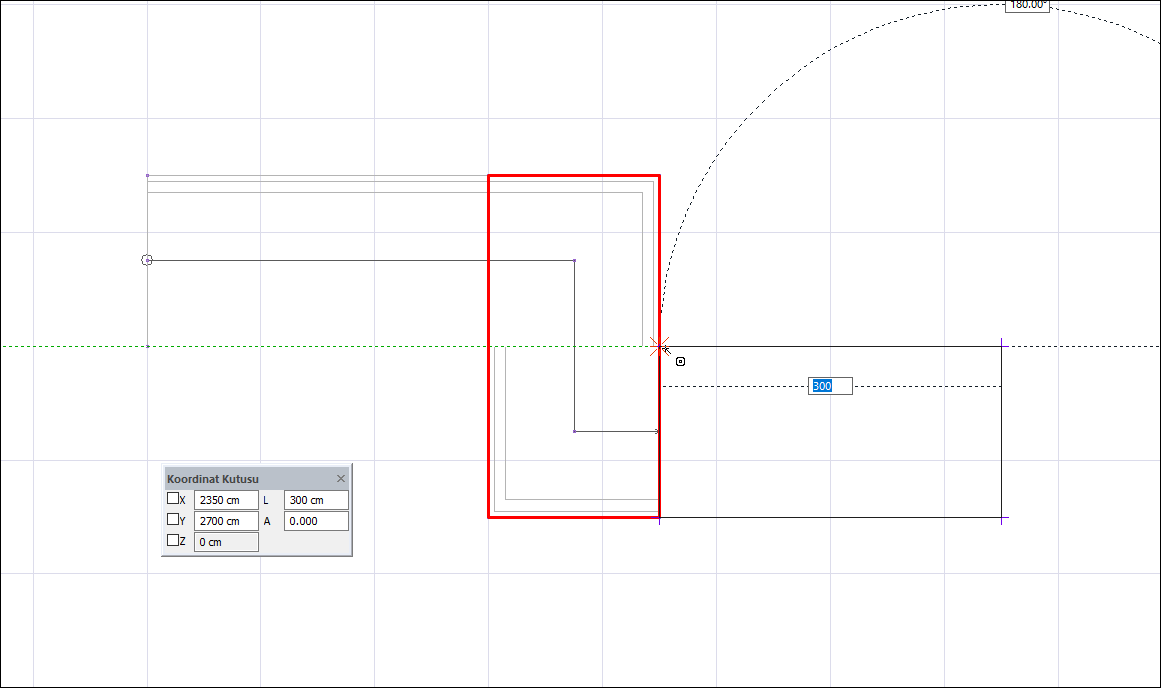Click the purple endpoint at rectangle's top-right corner

click(1003, 346)
